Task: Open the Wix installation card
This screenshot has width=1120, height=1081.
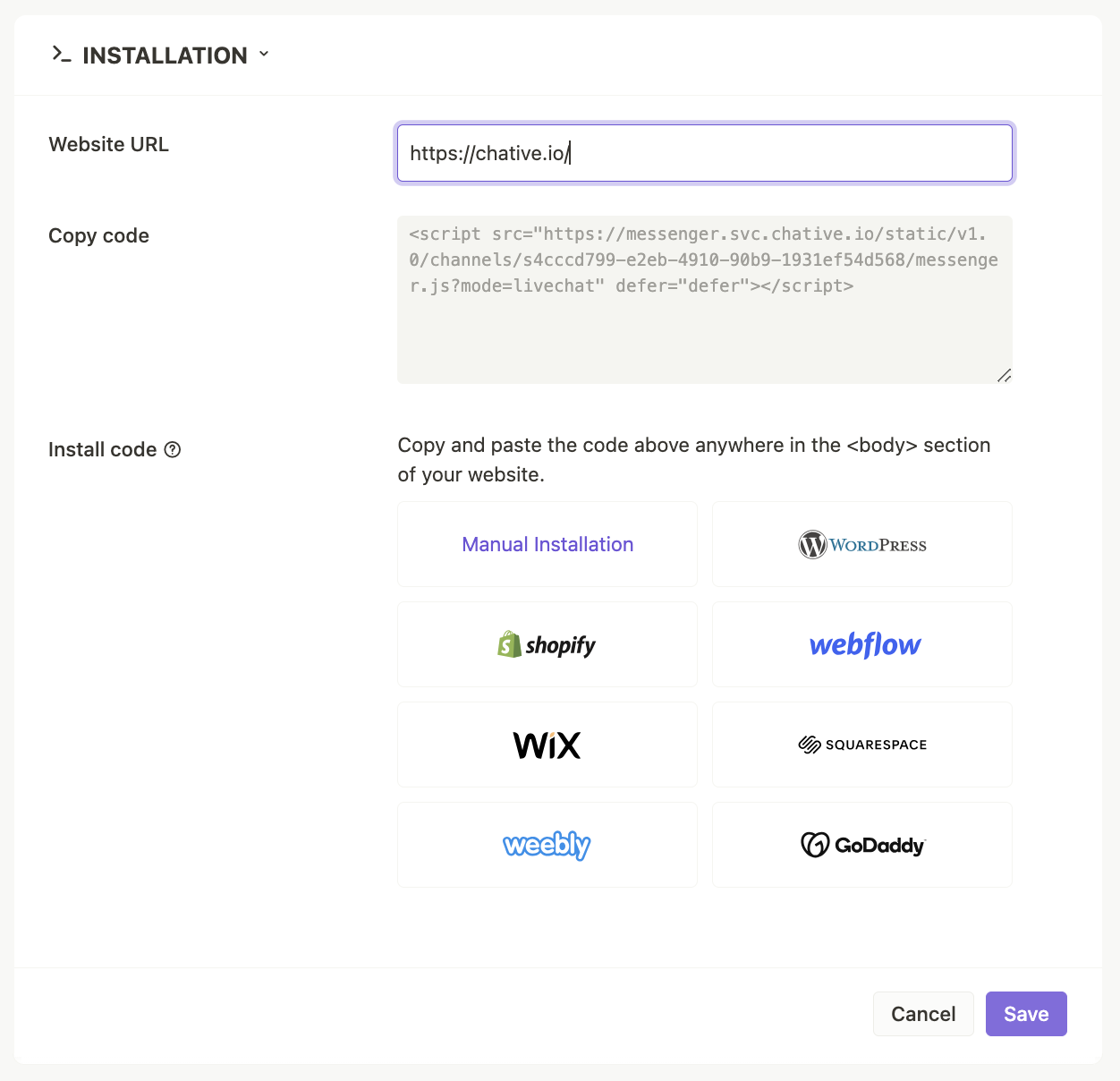Action: click(547, 745)
